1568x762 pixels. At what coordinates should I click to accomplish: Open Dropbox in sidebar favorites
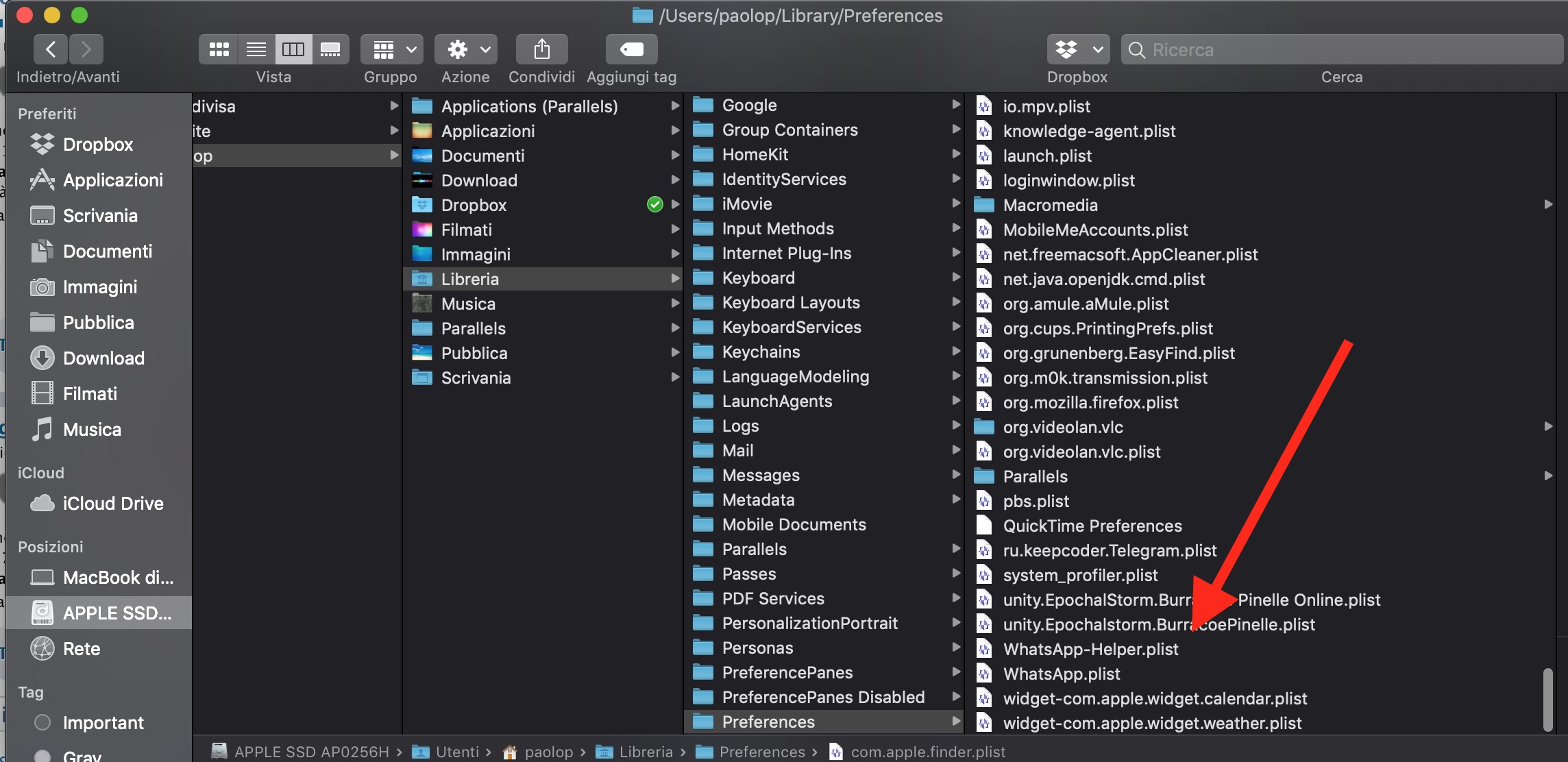click(98, 145)
